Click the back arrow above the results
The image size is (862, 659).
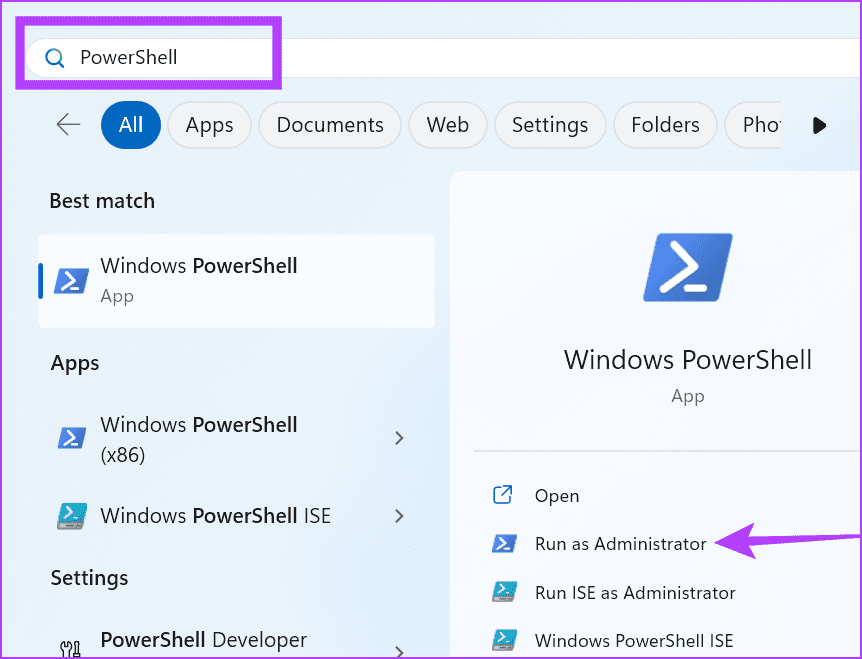(x=67, y=125)
